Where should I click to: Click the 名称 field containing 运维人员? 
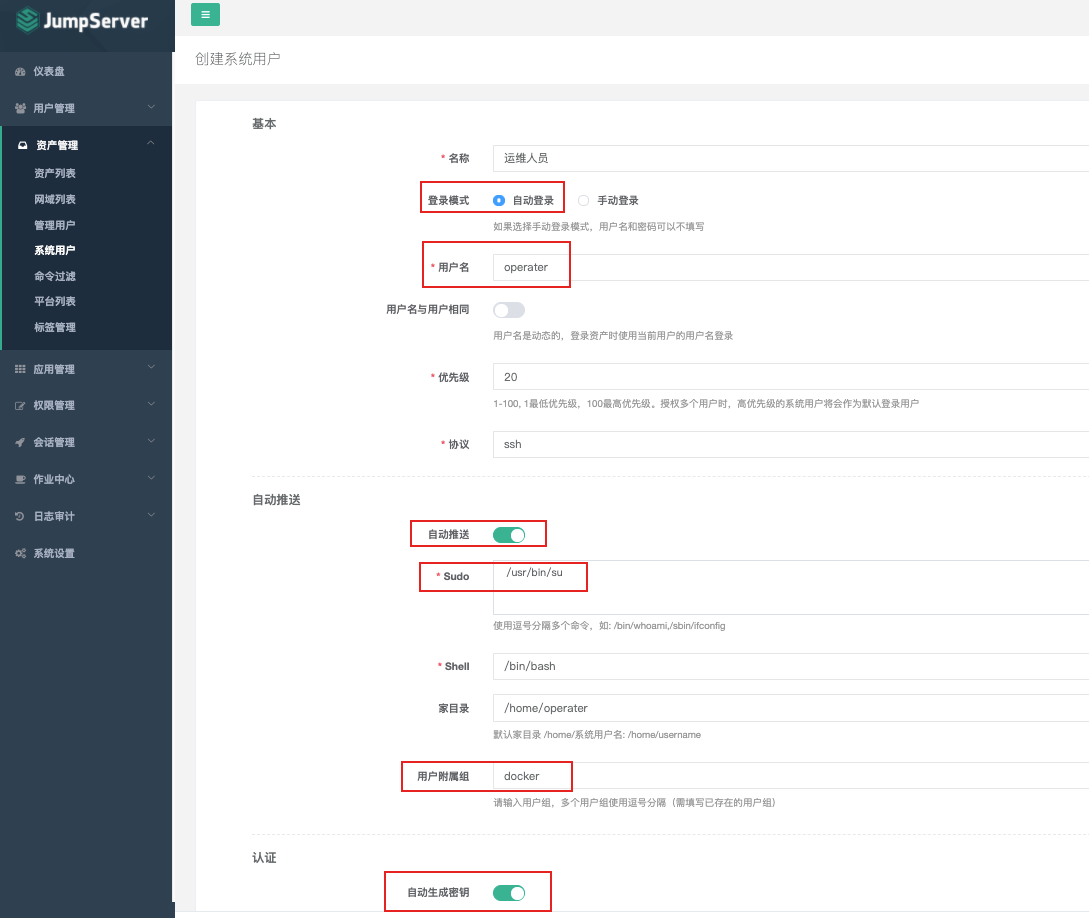point(790,158)
